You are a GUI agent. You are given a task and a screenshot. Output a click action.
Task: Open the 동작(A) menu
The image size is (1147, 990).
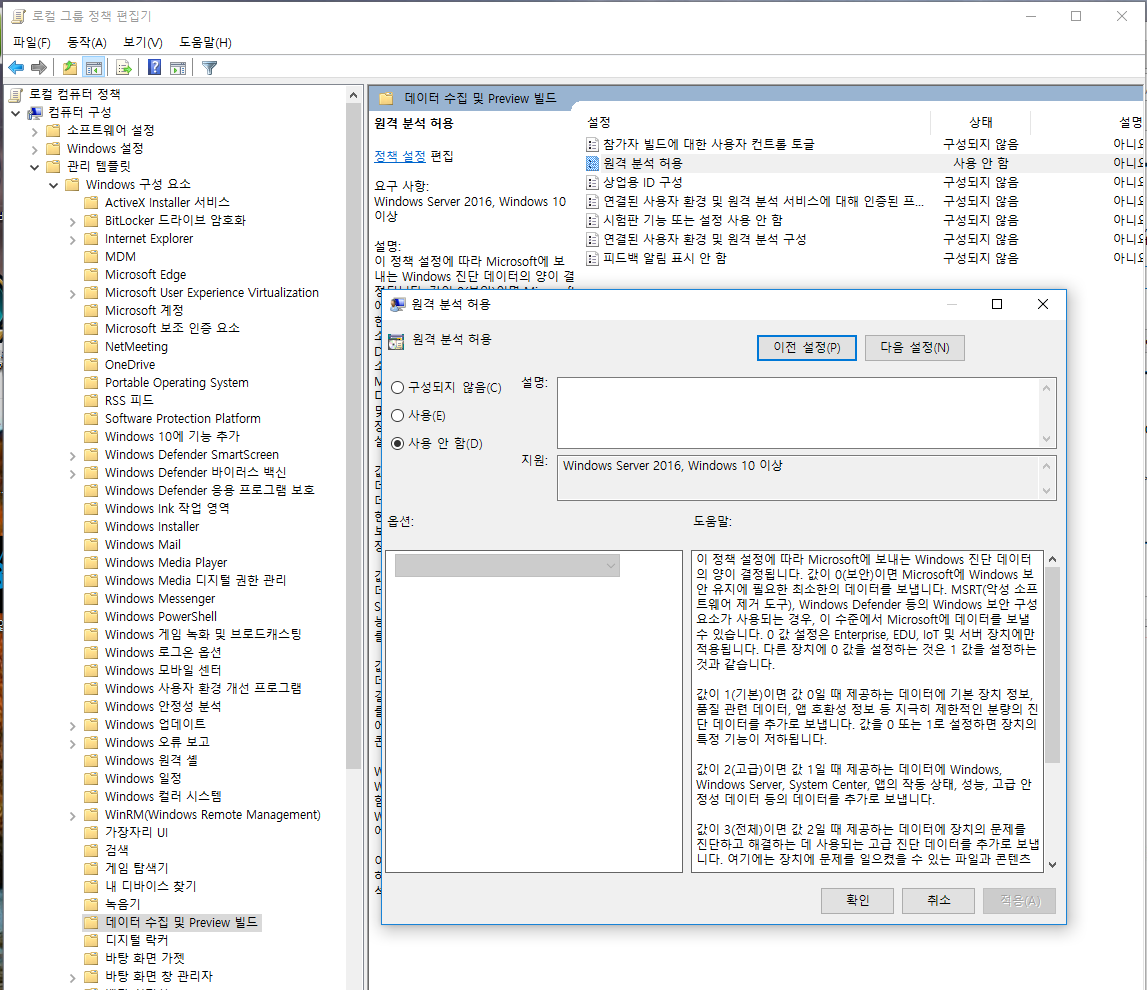(x=86, y=42)
